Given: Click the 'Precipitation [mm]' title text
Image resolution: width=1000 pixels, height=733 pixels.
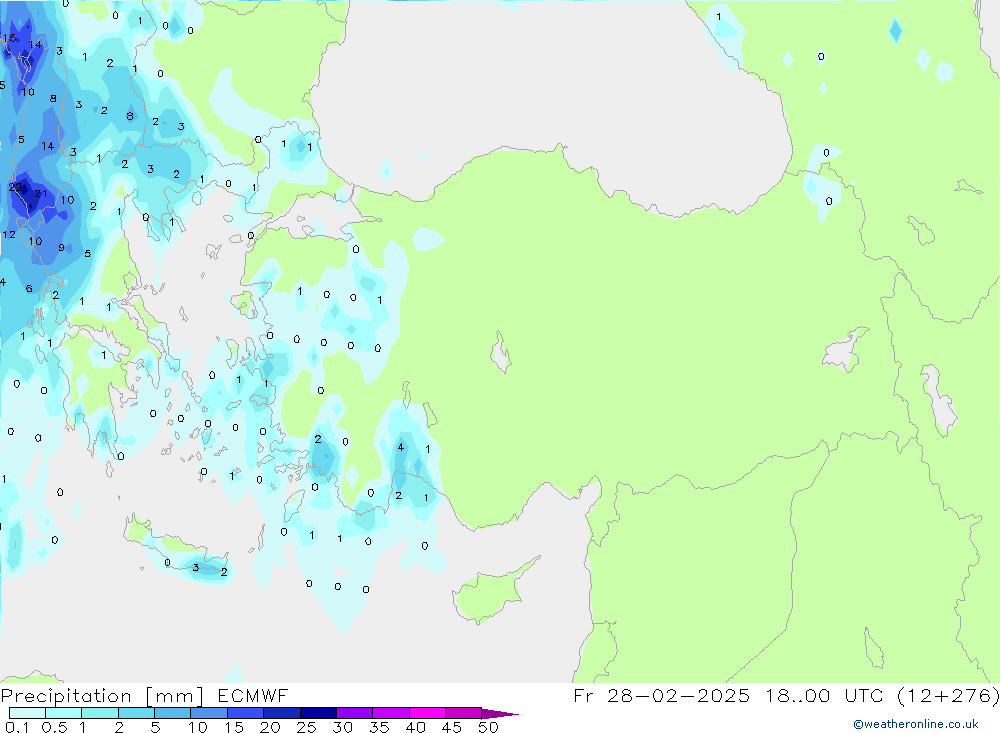Looking at the screenshot, I should pyautogui.click(x=102, y=696).
